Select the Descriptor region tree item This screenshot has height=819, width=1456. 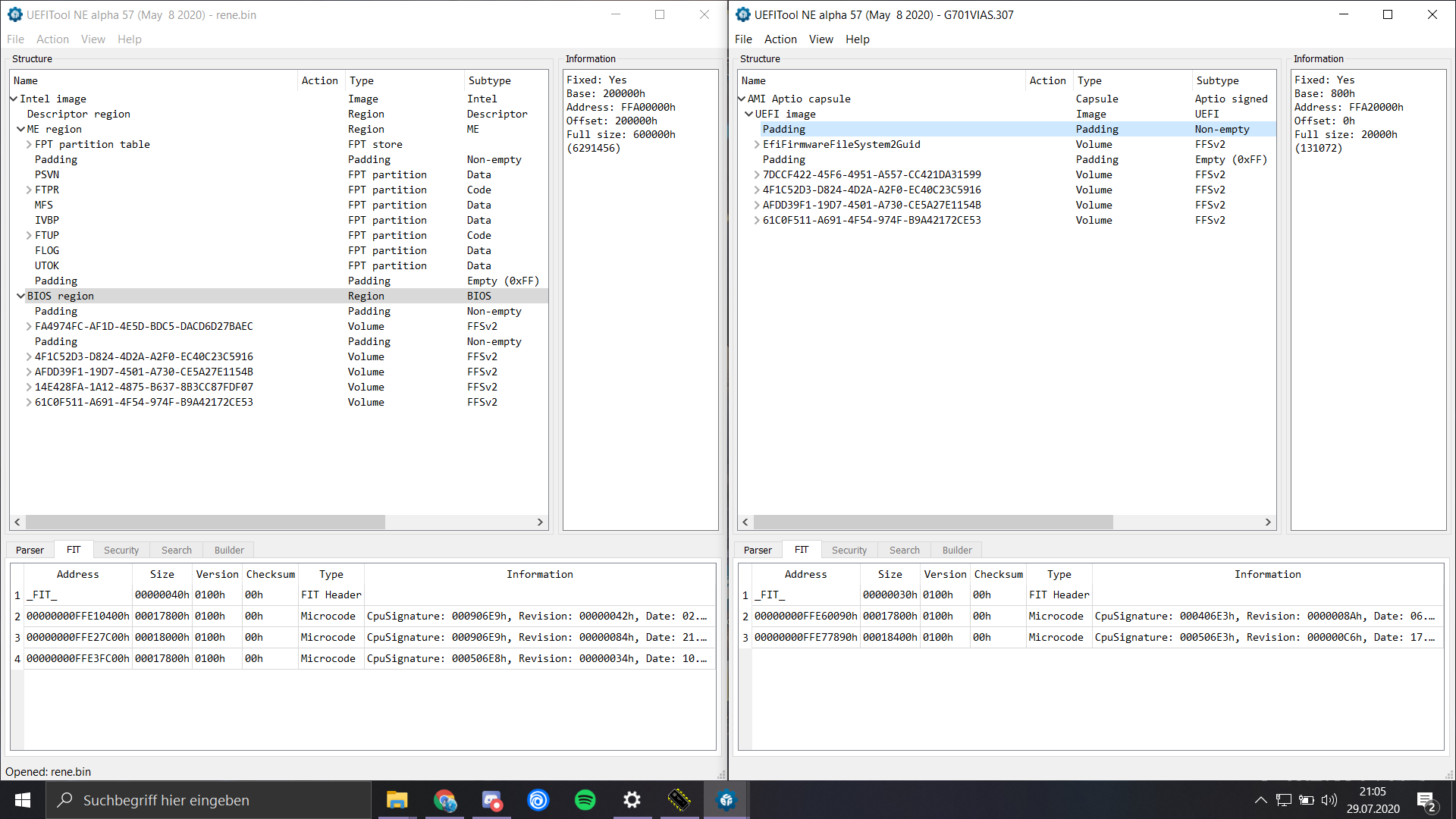click(x=78, y=114)
